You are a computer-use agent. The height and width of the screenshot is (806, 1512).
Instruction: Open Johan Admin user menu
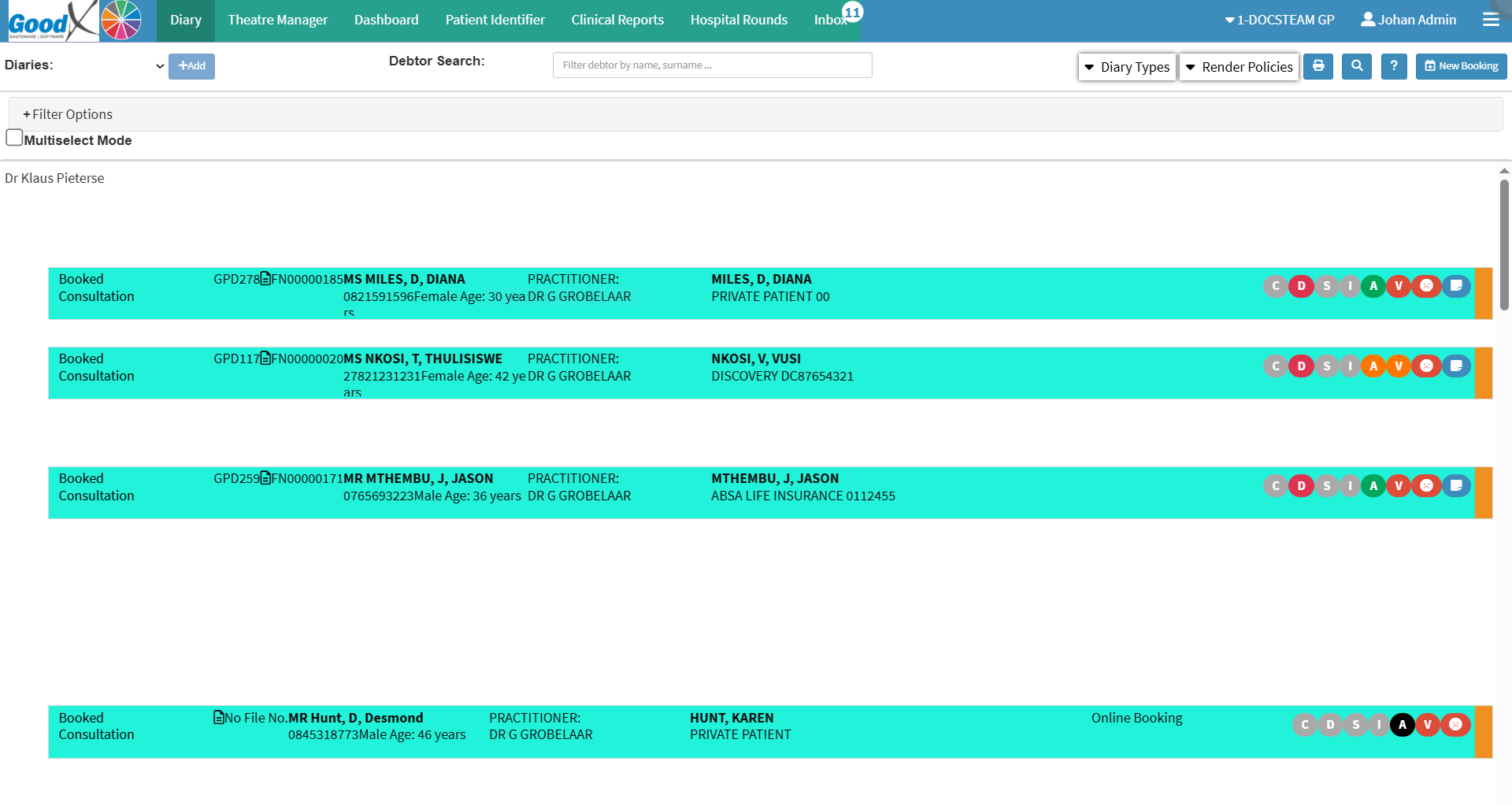[x=1409, y=20]
